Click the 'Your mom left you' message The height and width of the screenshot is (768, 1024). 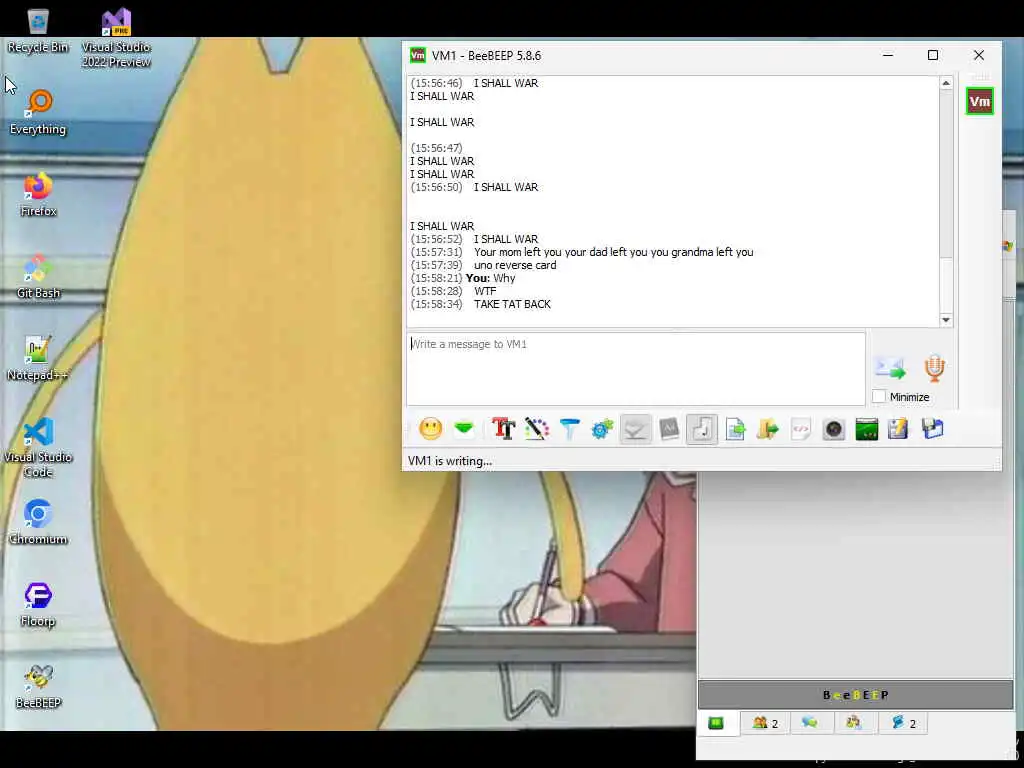[614, 252]
